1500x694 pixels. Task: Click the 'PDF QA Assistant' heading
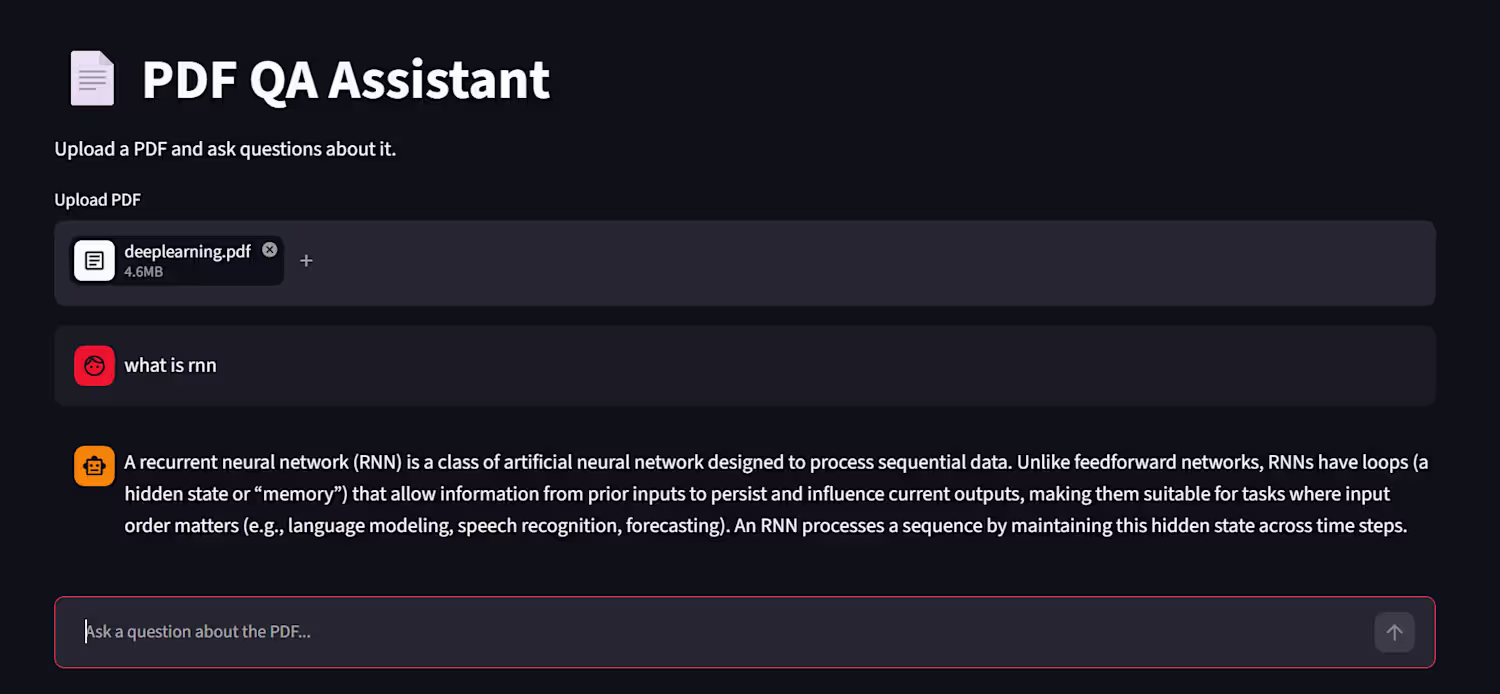pos(346,80)
